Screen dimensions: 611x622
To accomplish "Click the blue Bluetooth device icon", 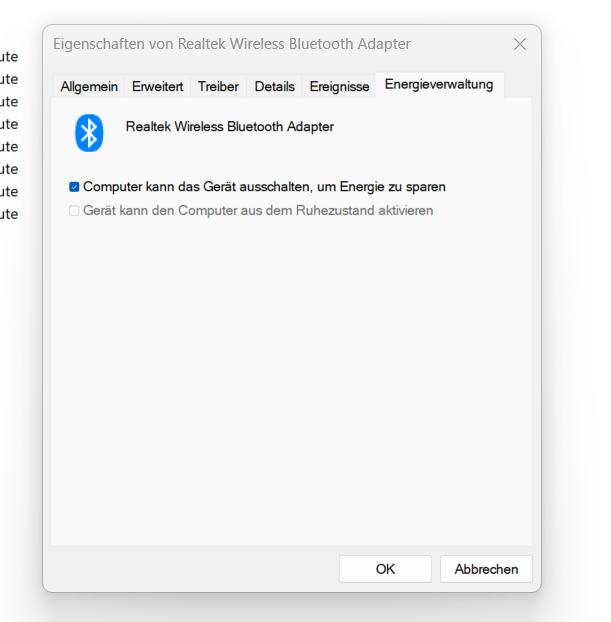I will click(89, 133).
